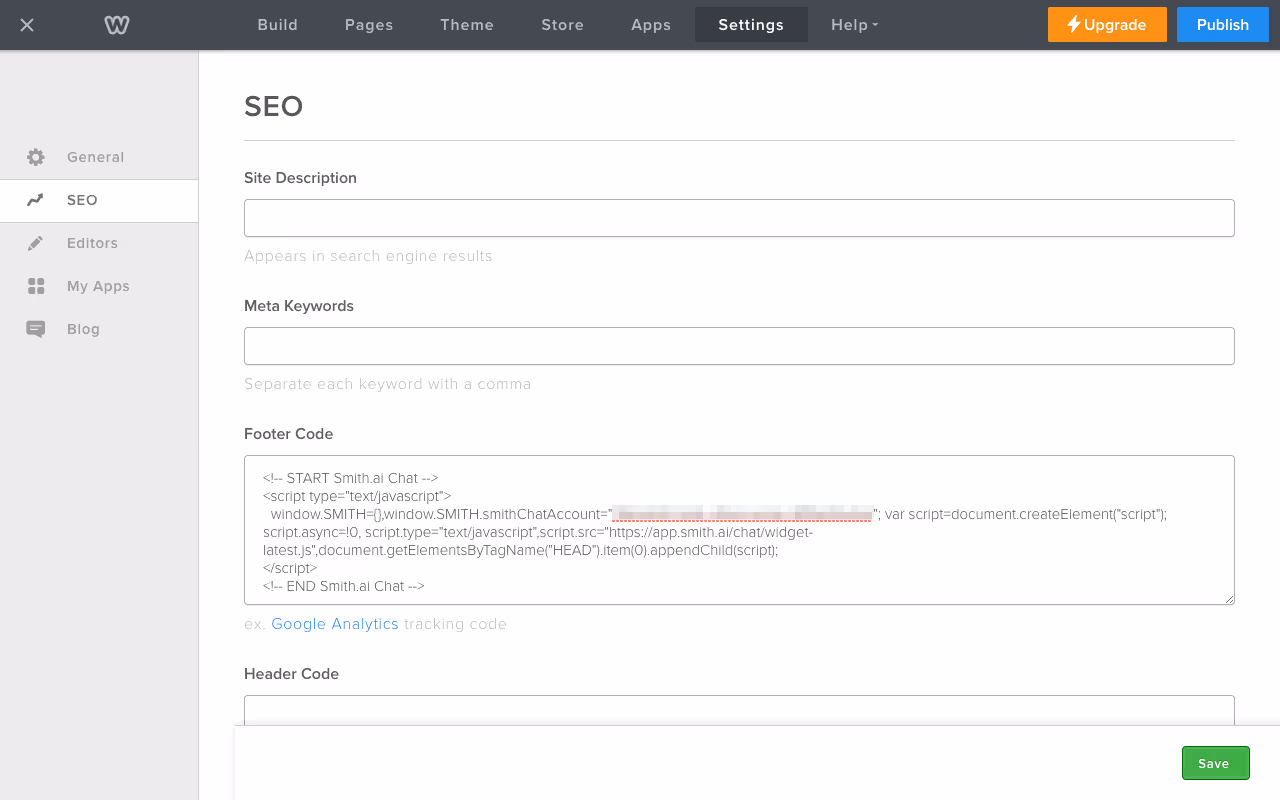Save the SEO settings
This screenshot has width=1280, height=800.
[1216, 763]
